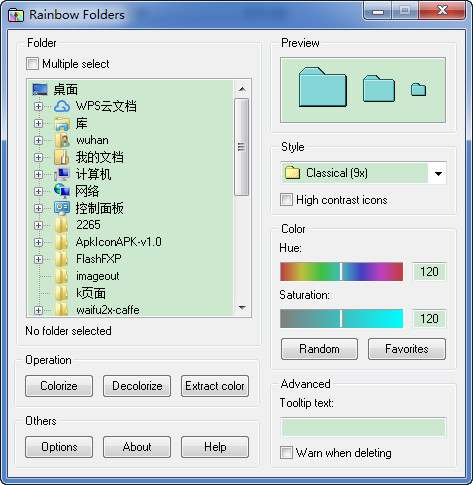
Task: Click the Hue rainbow slider
Action: coord(342,272)
